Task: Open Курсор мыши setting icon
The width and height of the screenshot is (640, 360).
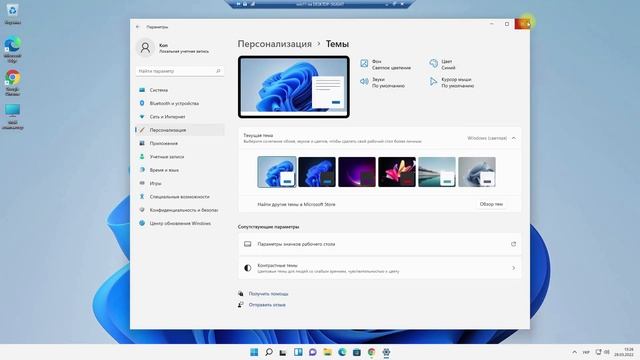Action: click(x=433, y=82)
